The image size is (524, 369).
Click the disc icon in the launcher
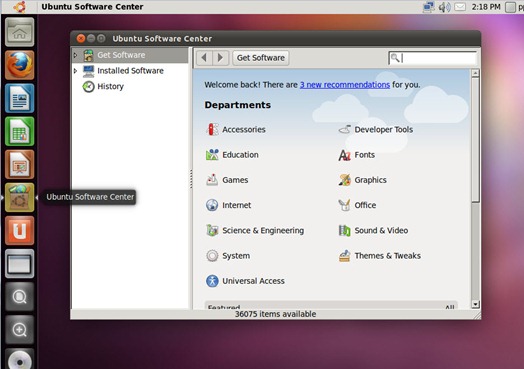[19, 359]
